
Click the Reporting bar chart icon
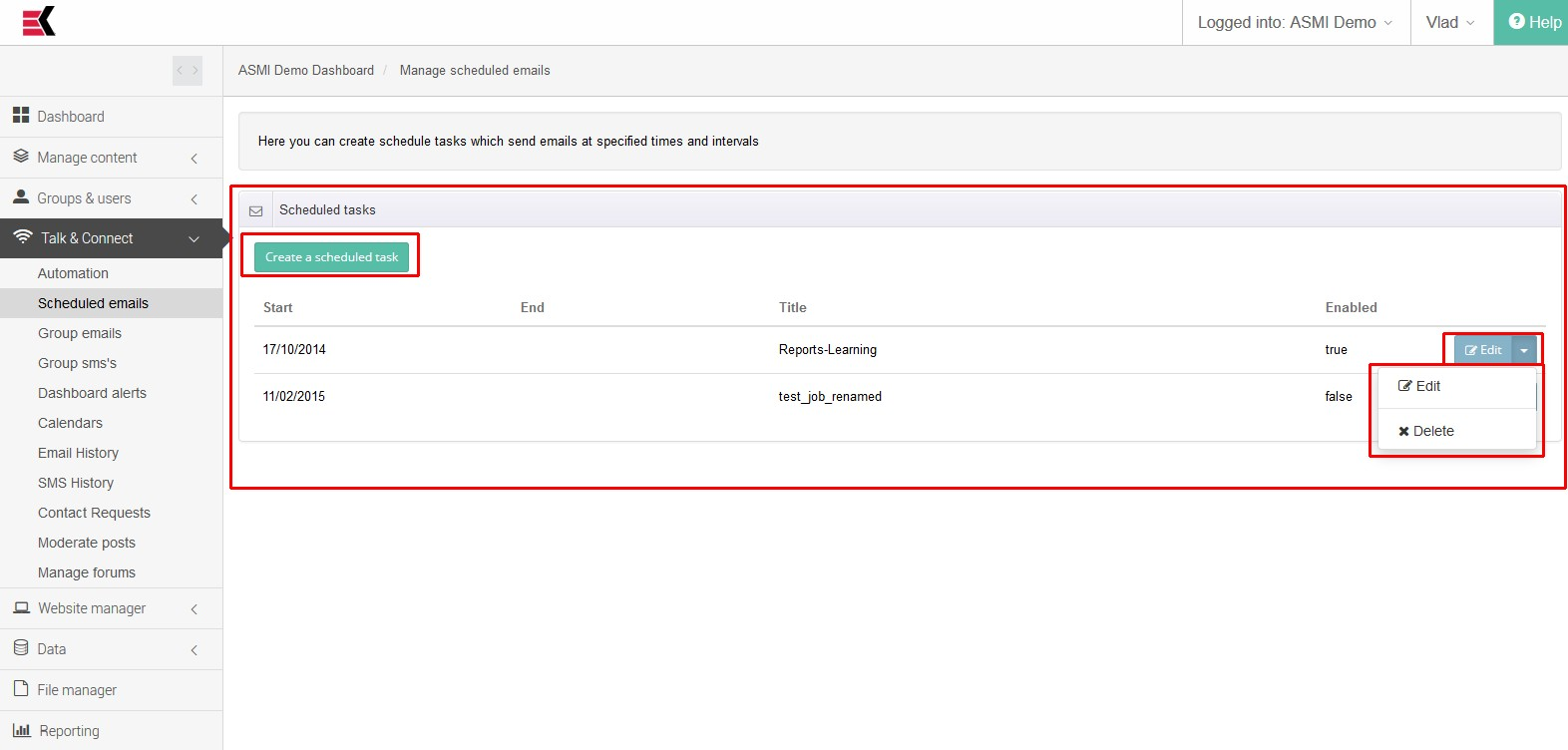(x=22, y=730)
